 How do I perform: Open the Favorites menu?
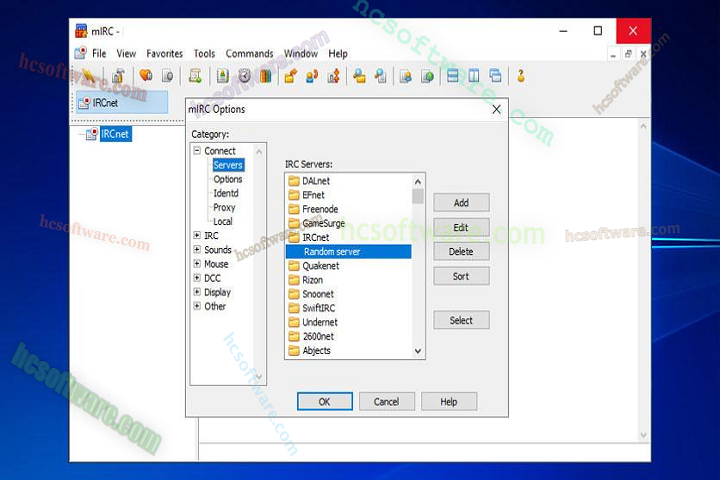[164, 54]
